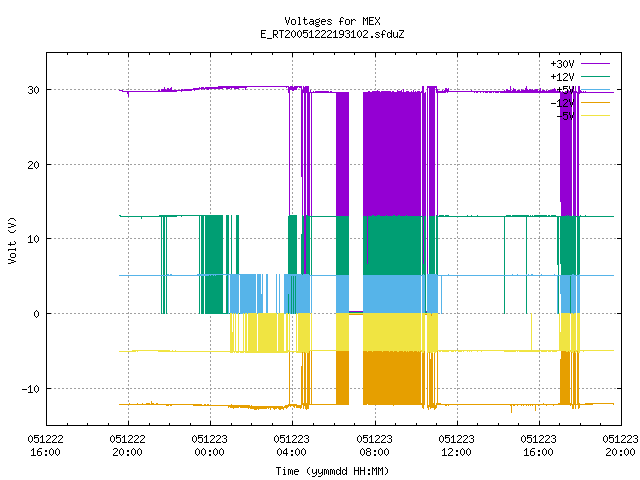Click the x-axis label 051223 12:00

pyautogui.click(x=456, y=446)
